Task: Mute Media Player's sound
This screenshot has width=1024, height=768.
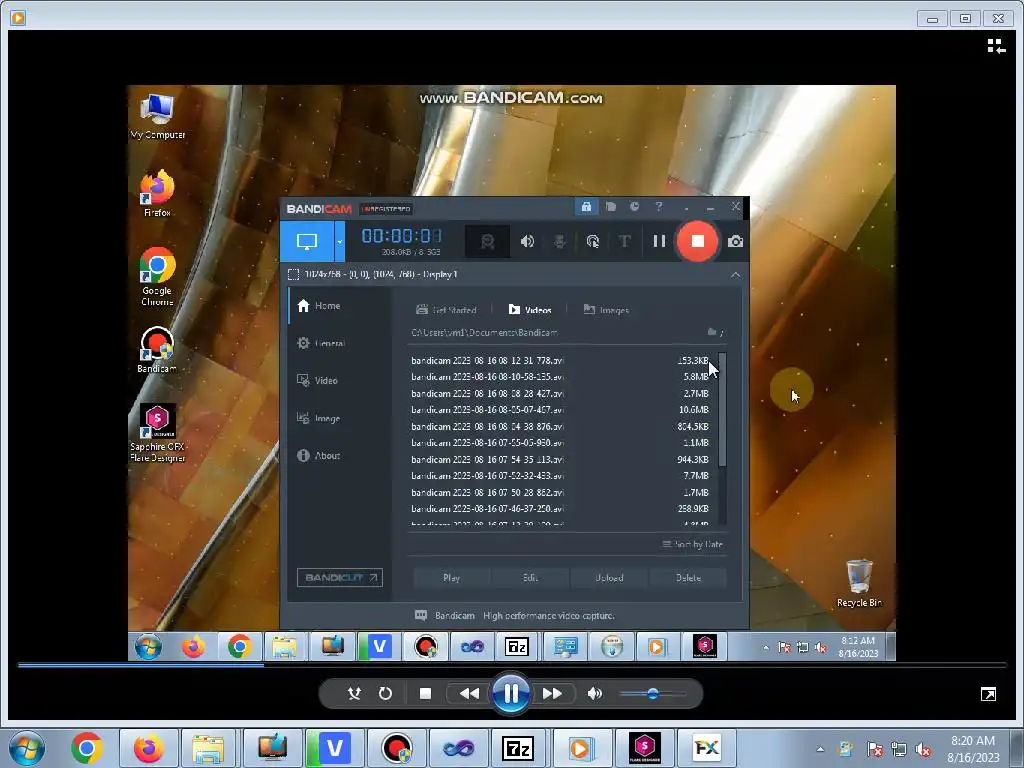Action: coord(594,694)
